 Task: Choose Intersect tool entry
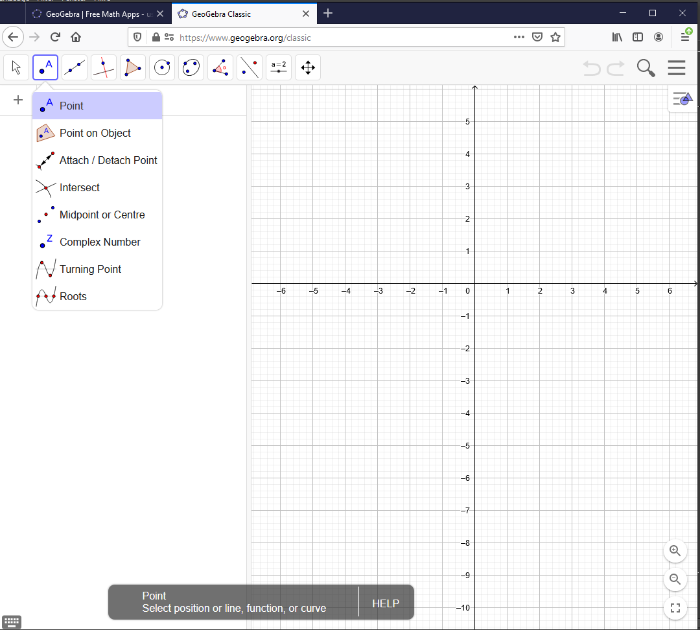[97, 188]
